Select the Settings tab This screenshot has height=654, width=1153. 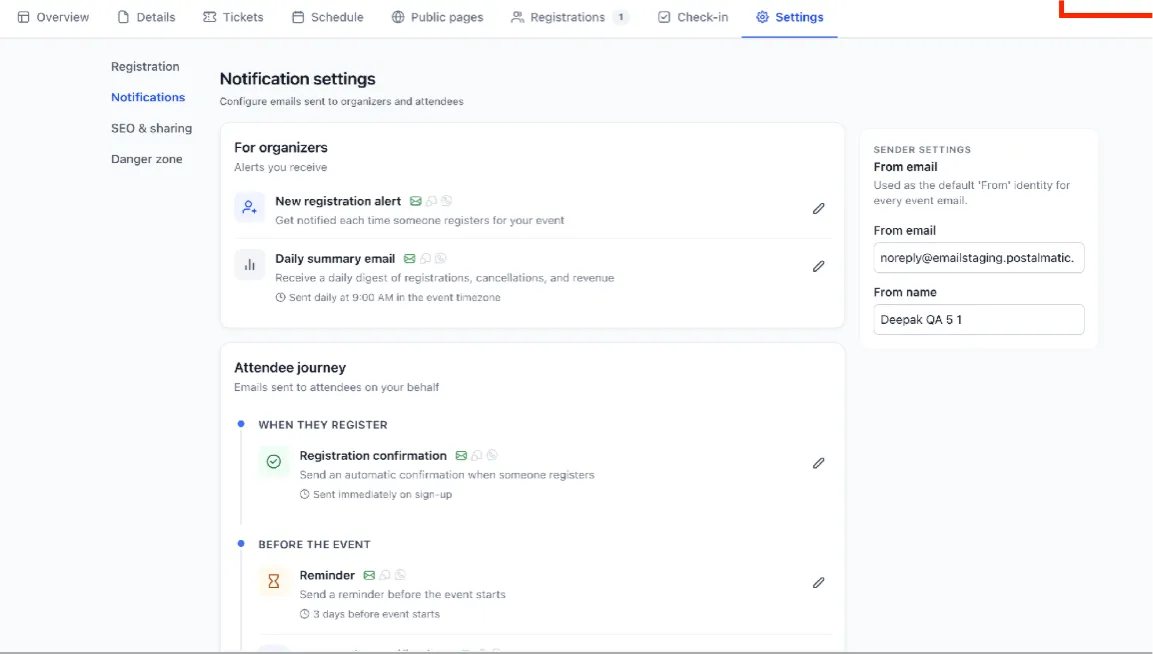pyautogui.click(x=790, y=17)
